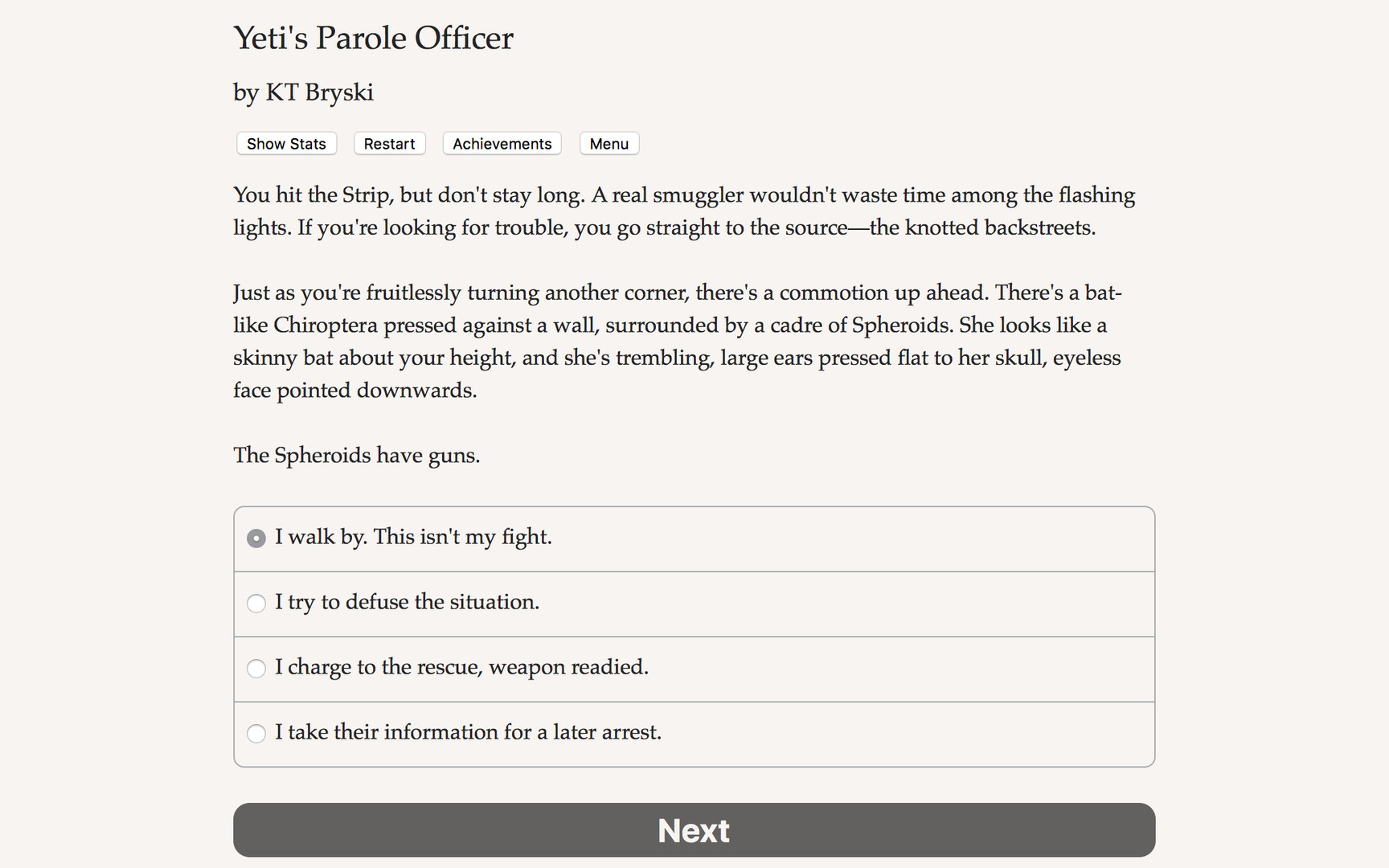The width and height of the screenshot is (1389, 868).
Task: Click the Next button to continue the story
Action: [x=693, y=829]
